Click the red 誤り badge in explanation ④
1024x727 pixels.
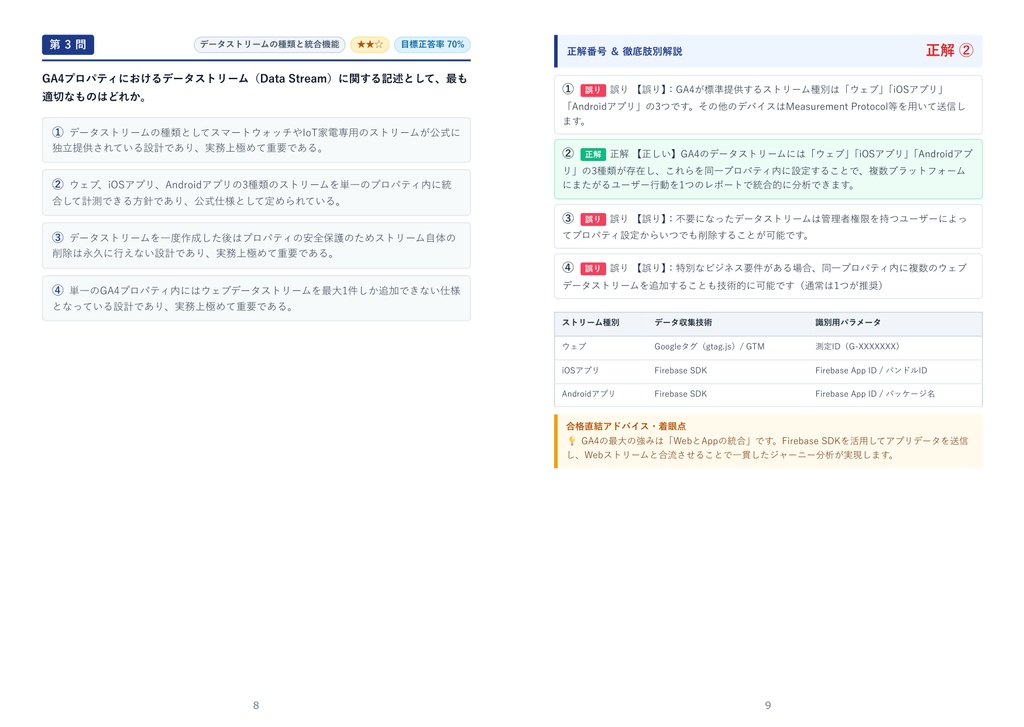pos(592,268)
